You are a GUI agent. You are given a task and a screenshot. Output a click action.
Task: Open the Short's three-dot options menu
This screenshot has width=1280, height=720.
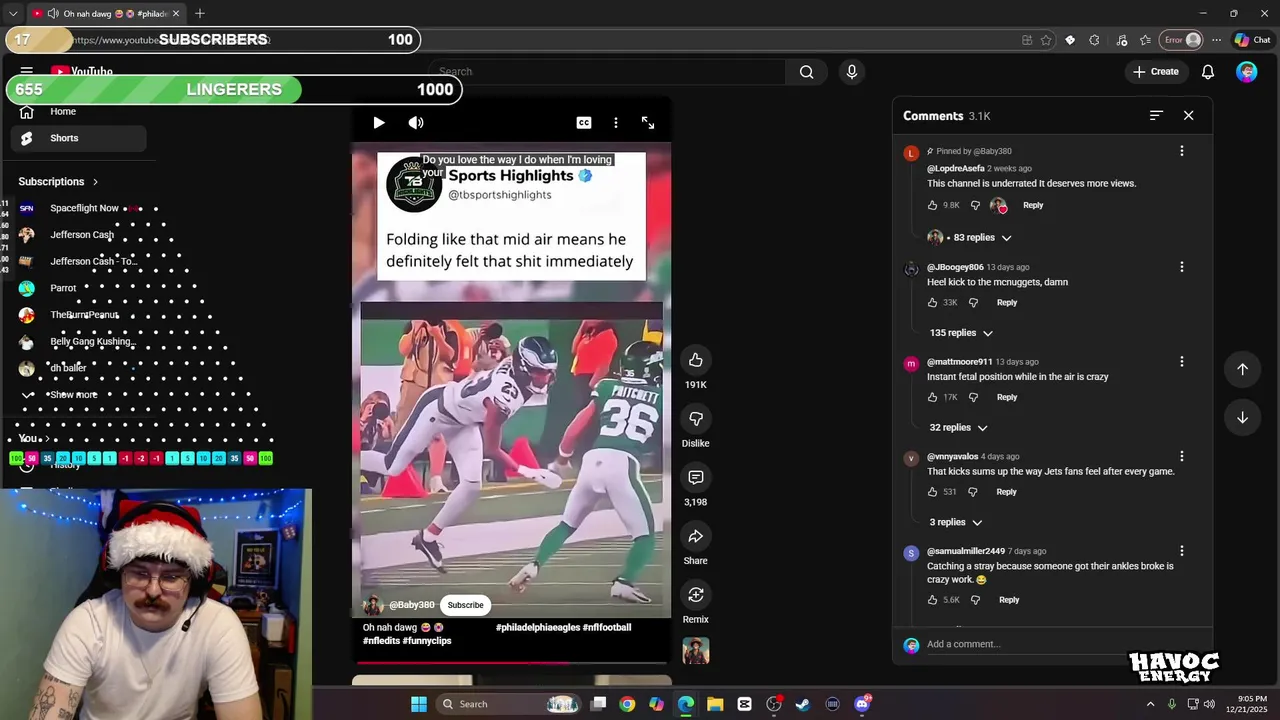click(x=616, y=123)
